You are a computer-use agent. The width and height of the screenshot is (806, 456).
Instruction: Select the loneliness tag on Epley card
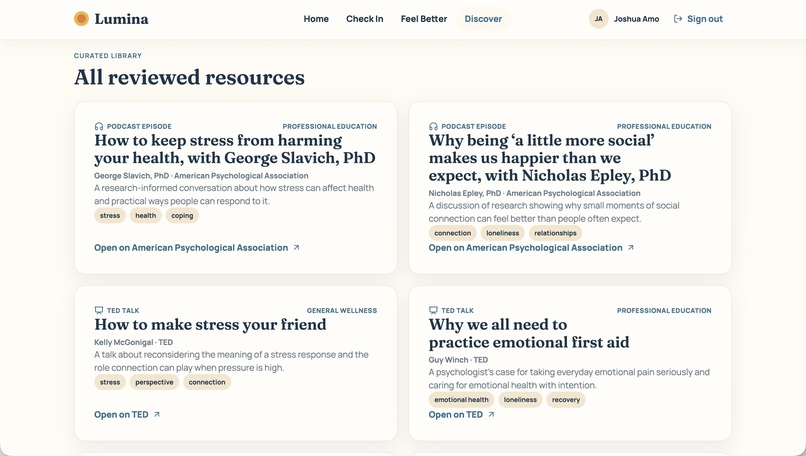[x=503, y=233]
